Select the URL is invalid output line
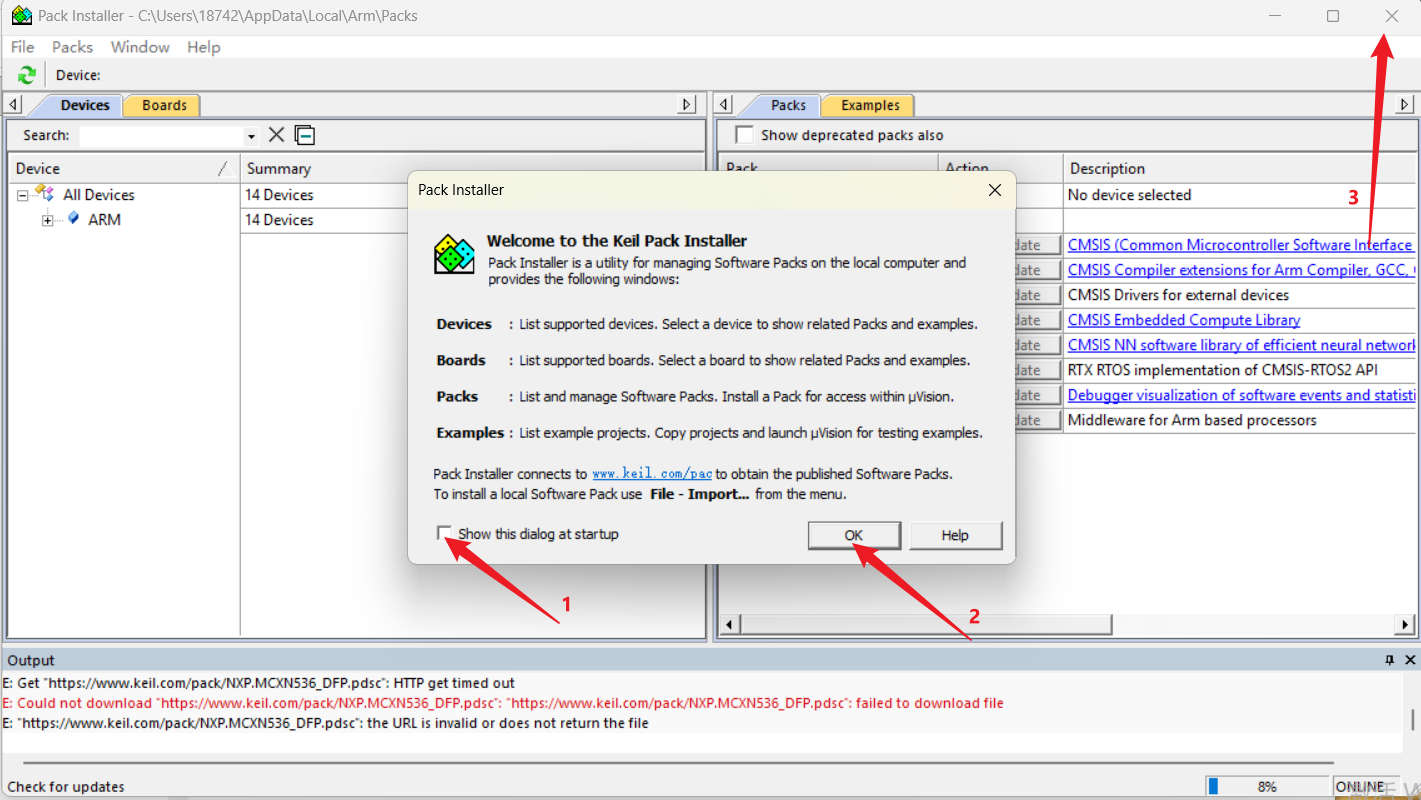1421x800 pixels. (326, 723)
